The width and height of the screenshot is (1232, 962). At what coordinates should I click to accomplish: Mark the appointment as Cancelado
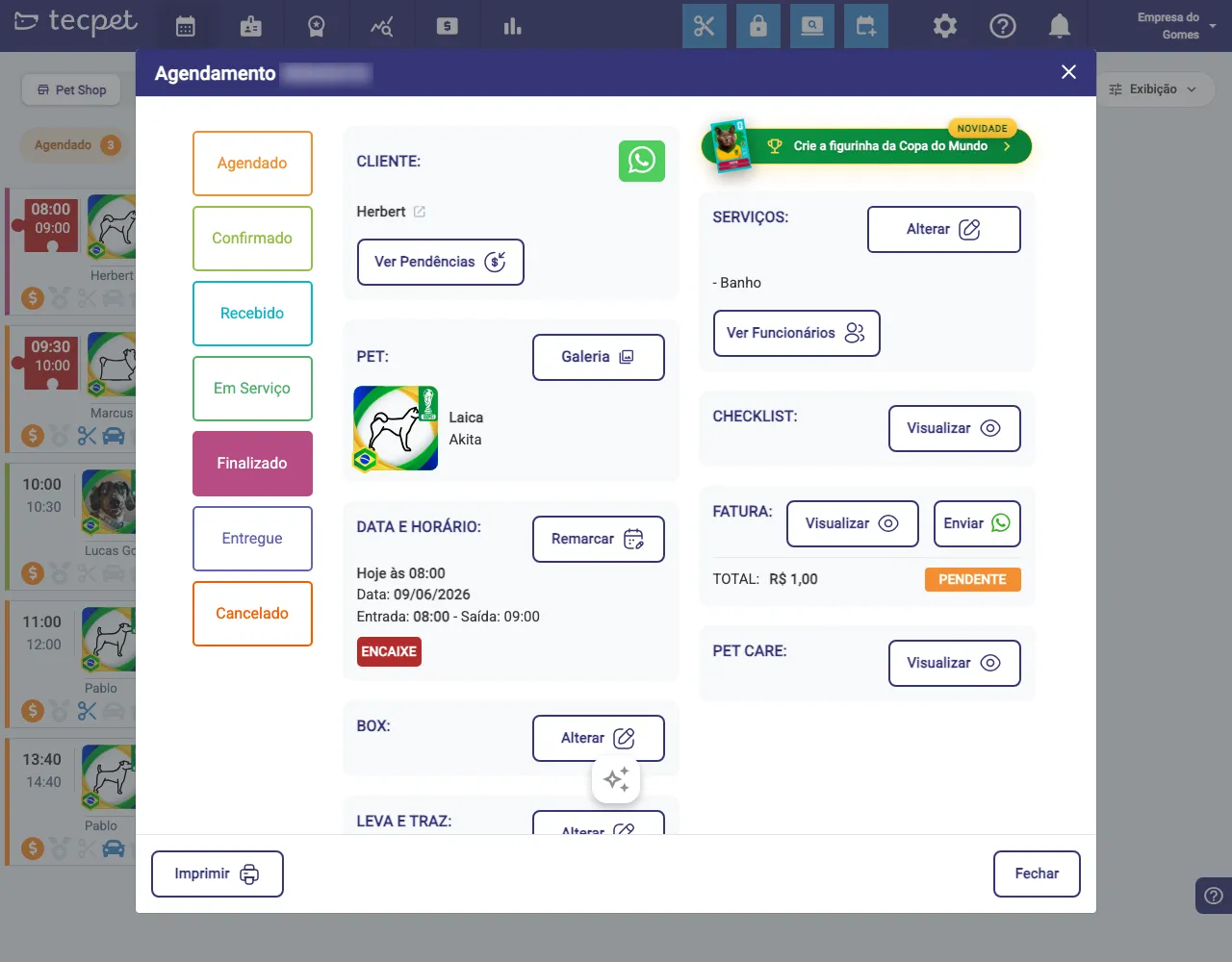pyautogui.click(x=252, y=614)
